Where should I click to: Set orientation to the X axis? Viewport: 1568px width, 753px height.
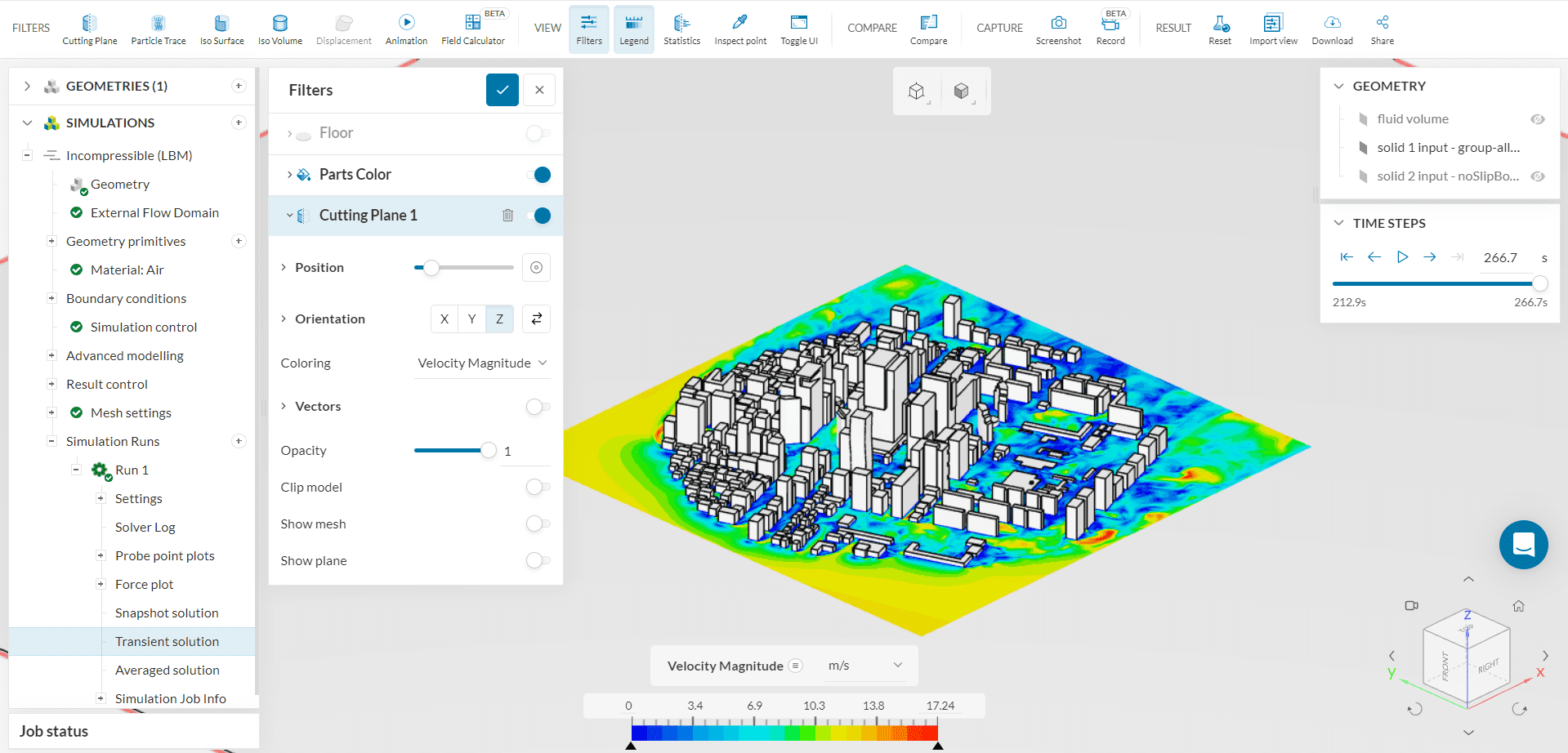[x=444, y=319]
